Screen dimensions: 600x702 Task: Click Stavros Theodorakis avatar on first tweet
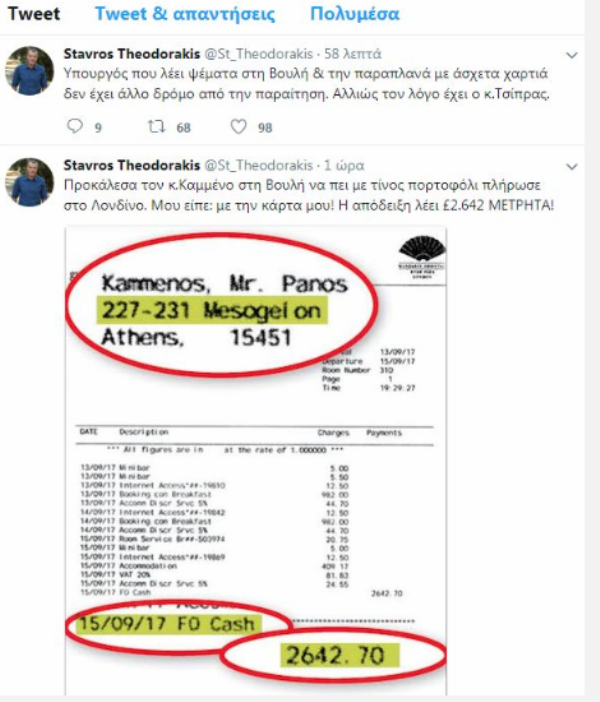point(30,71)
